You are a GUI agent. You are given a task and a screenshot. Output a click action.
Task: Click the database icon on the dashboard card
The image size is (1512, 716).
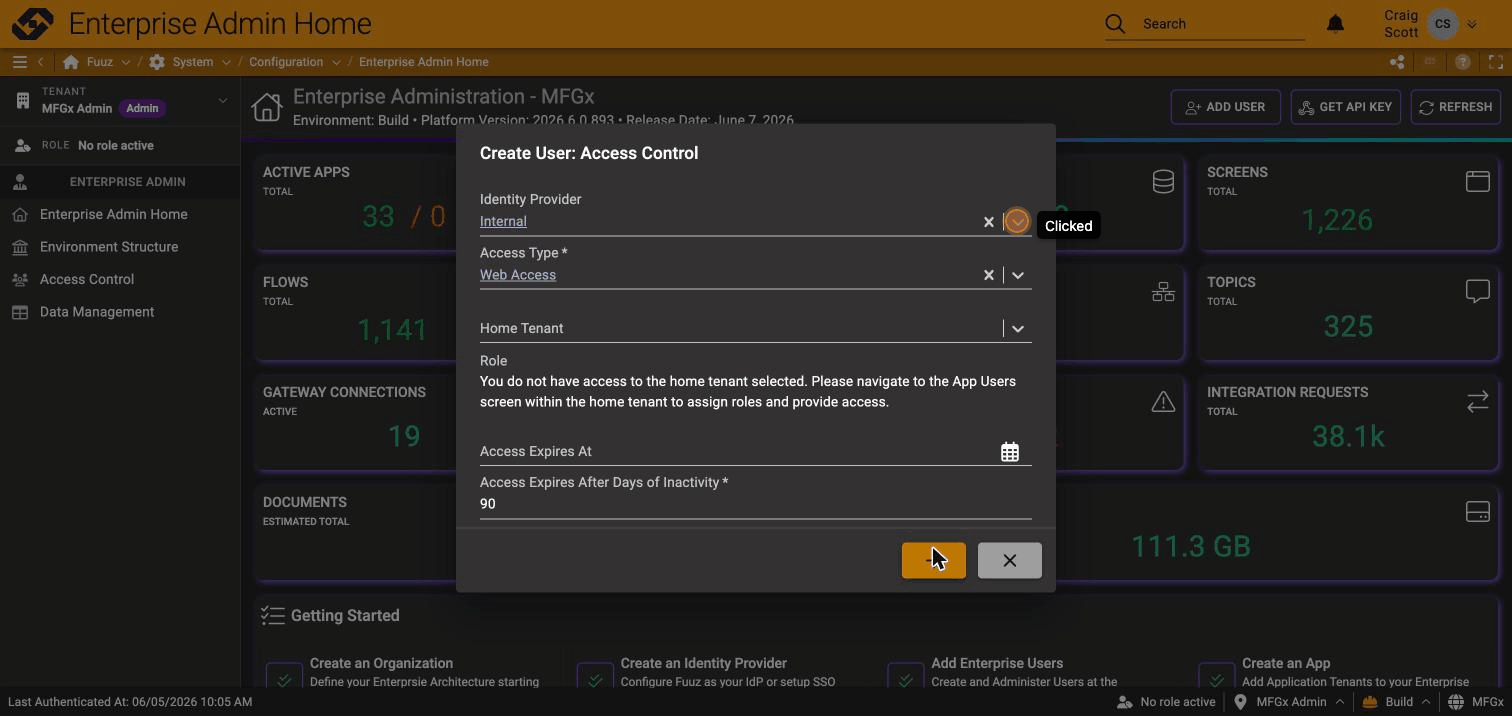pos(1163,181)
